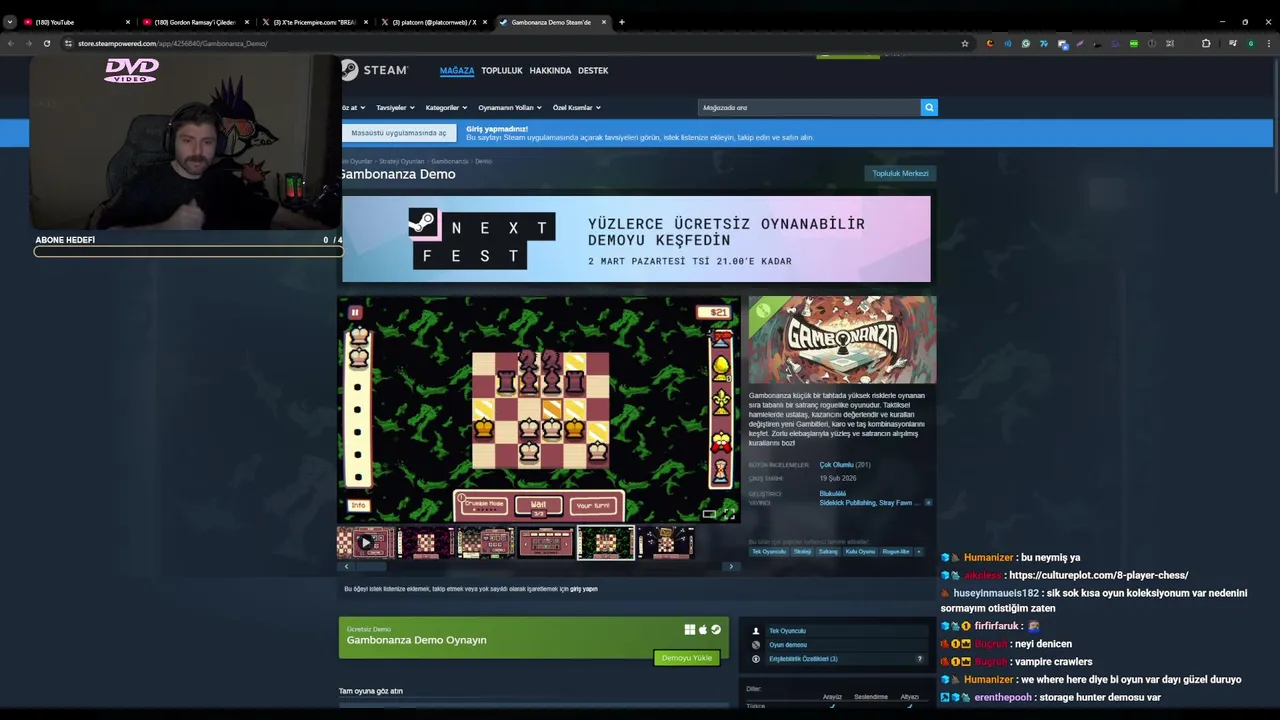1280x720 pixels.
Task: Open the TOPLULUK tab
Action: [502, 71]
